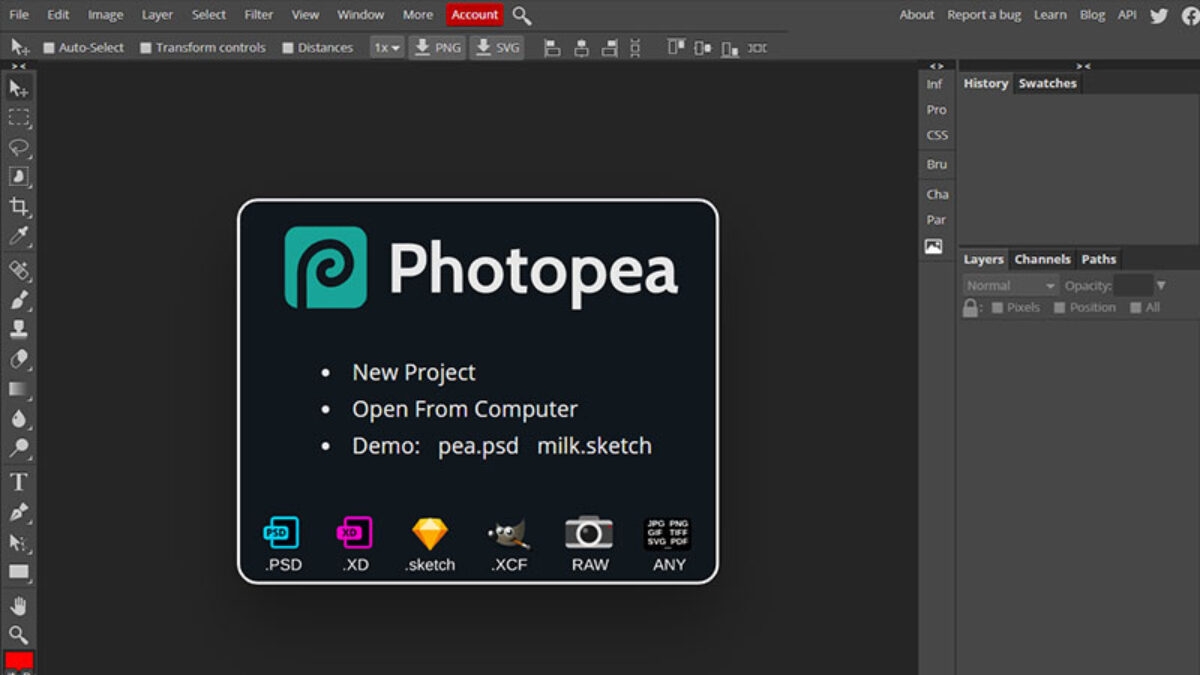Click the .XCF GIMP format icon
Image resolution: width=1200 pixels, height=675 pixels.
tap(509, 534)
